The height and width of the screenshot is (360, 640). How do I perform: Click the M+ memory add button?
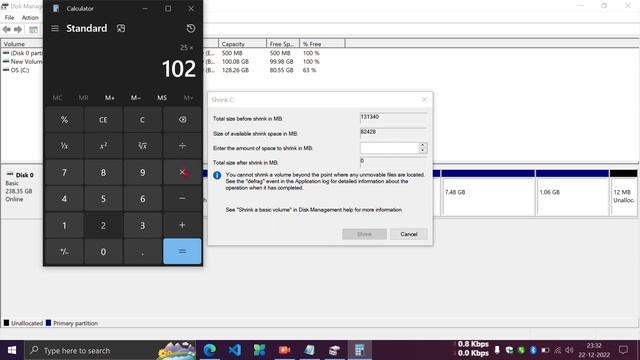pos(109,98)
